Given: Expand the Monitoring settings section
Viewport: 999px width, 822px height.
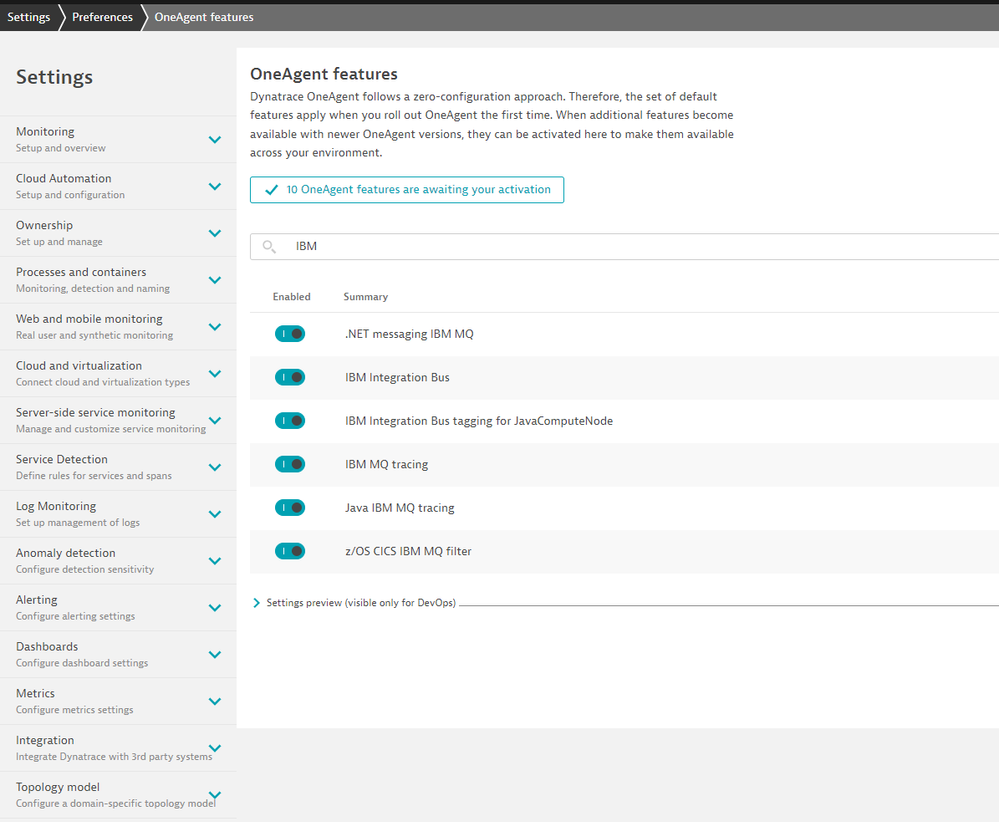Looking at the screenshot, I should pos(214,140).
